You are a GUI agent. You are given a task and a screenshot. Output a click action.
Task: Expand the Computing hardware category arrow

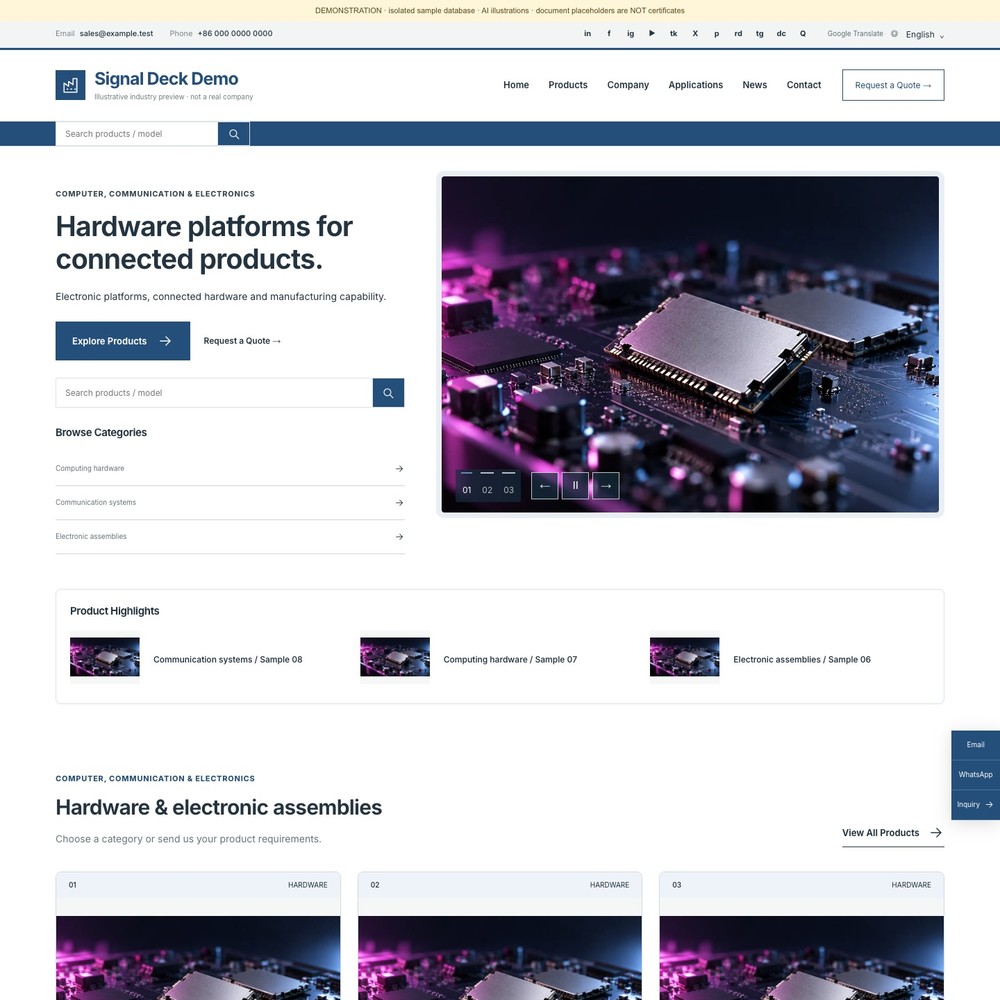[x=399, y=469]
